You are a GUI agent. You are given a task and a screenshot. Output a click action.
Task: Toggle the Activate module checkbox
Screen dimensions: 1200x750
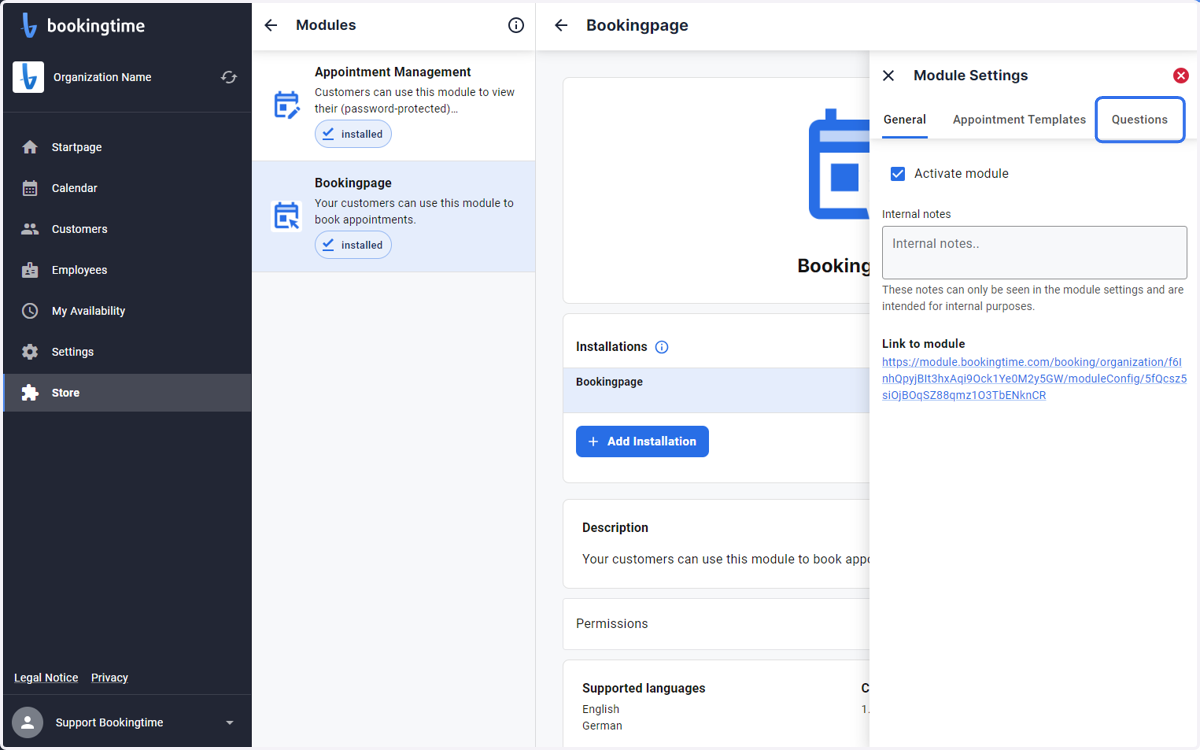coord(898,173)
